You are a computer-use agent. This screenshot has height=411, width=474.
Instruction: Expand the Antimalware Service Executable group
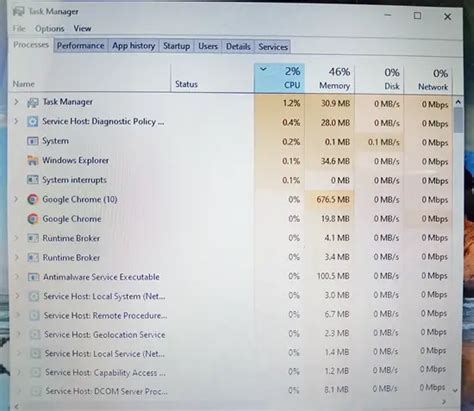(17, 277)
